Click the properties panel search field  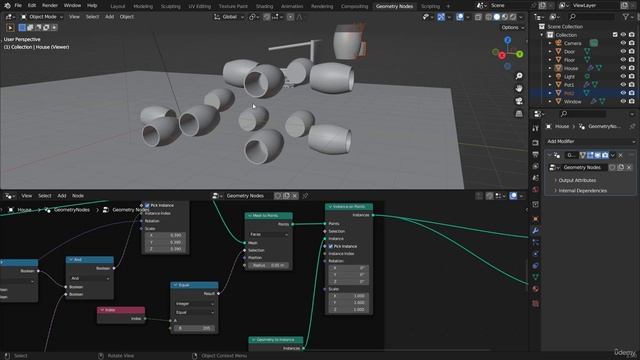tap(584, 114)
